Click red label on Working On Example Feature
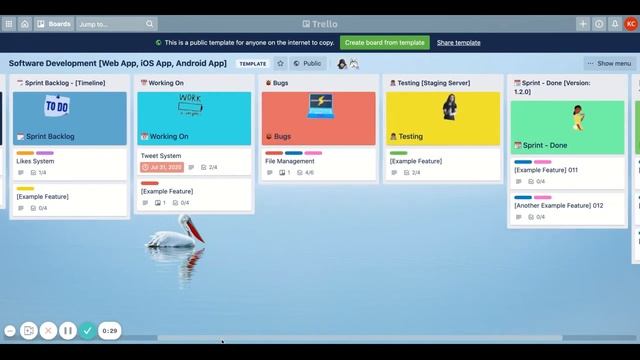This screenshot has width=640, height=360. (150, 183)
